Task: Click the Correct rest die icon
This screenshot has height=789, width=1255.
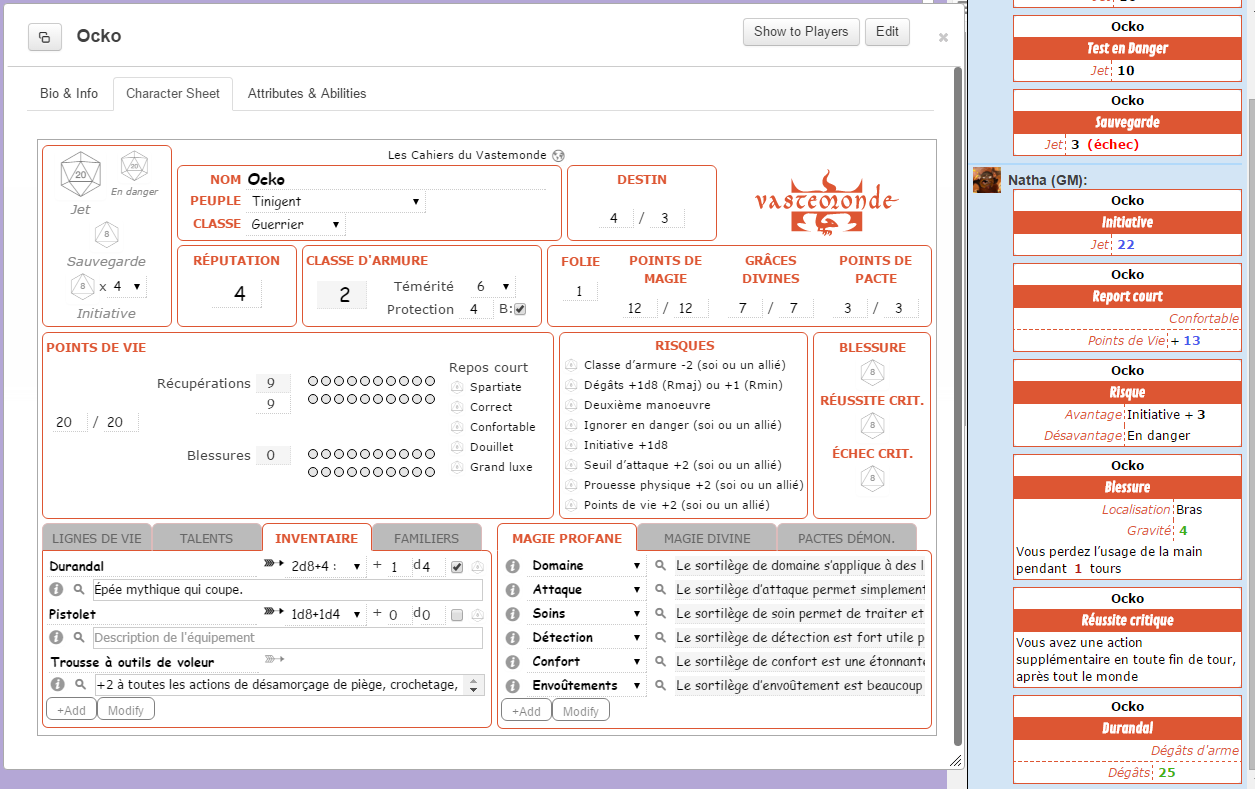Action: (x=457, y=407)
